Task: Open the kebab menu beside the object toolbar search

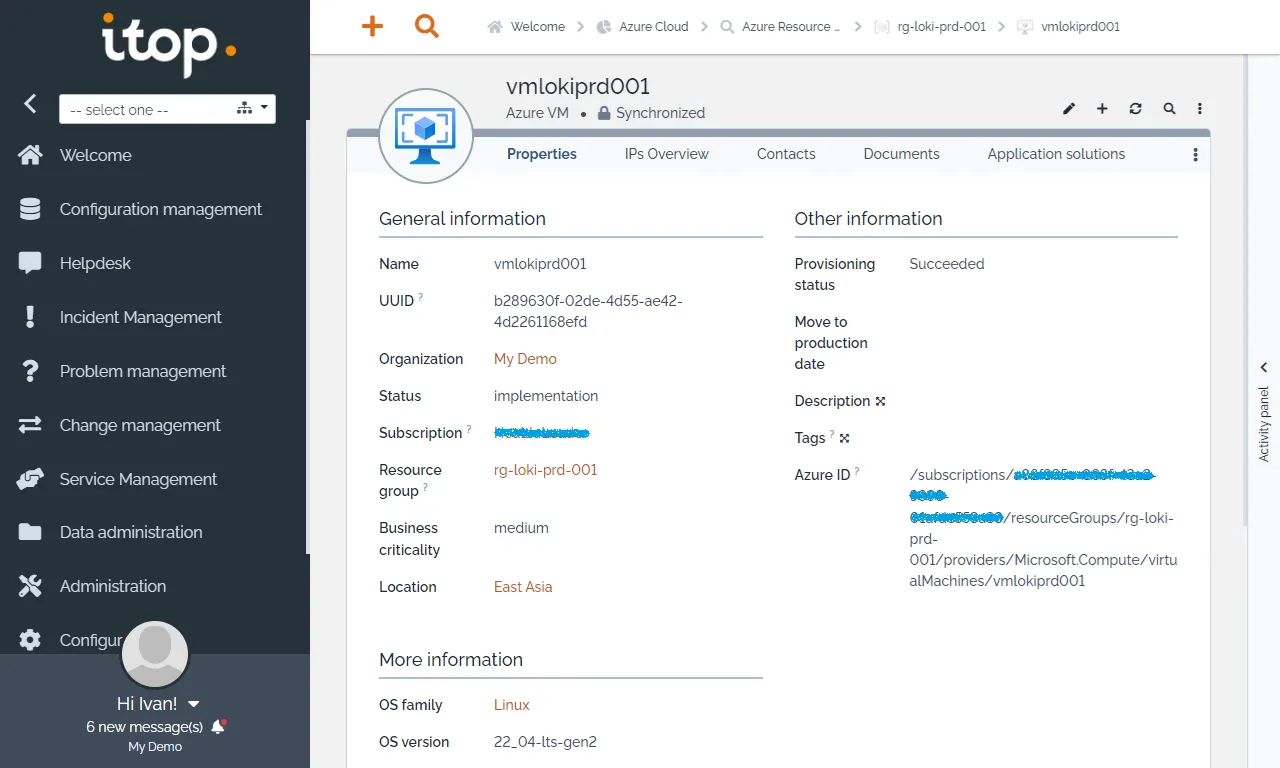Action: (1200, 108)
